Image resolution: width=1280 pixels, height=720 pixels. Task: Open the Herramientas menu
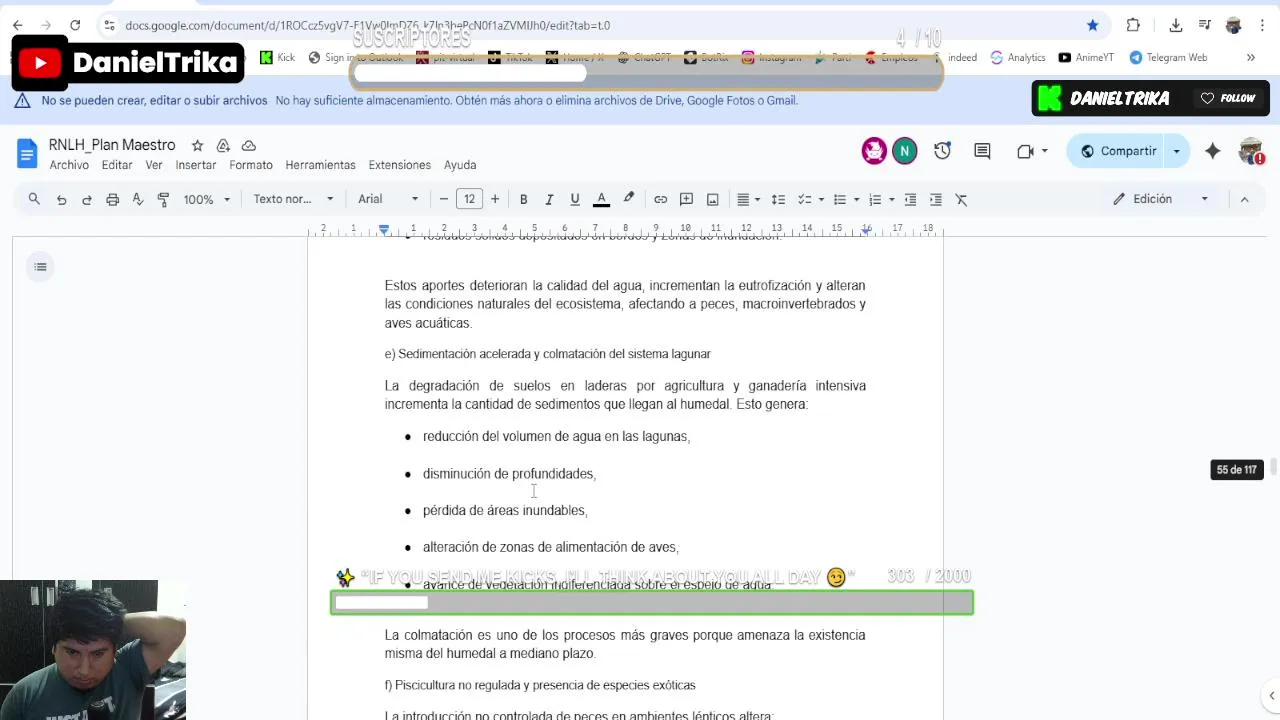tap(320, 165)
